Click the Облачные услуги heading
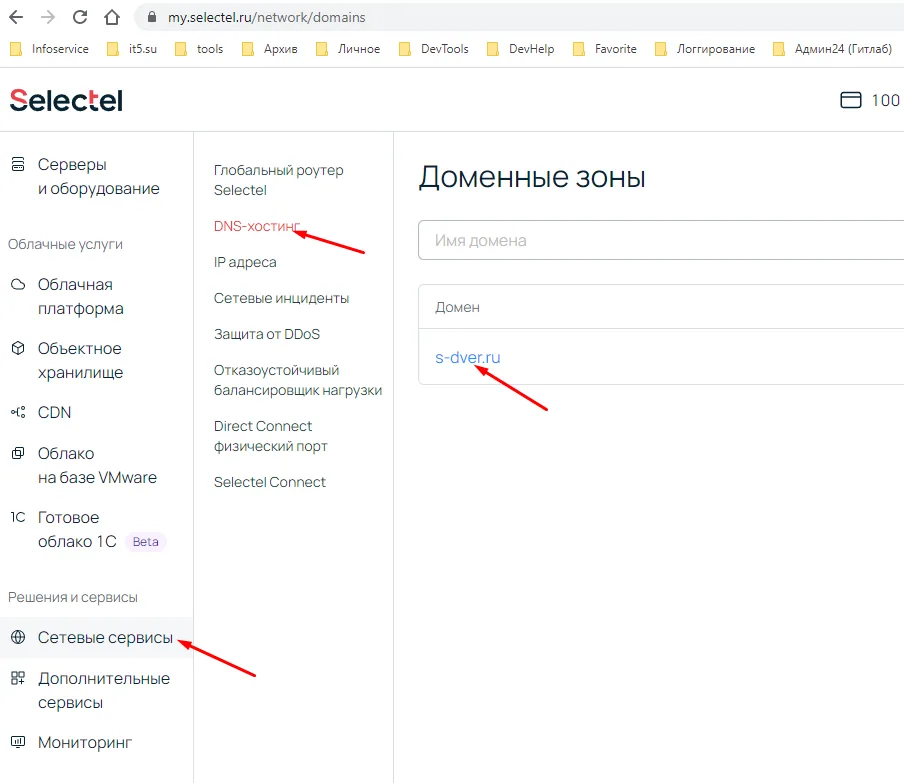Image resolution: width=904 pixels, height=783 pixels. coord(65,244)
